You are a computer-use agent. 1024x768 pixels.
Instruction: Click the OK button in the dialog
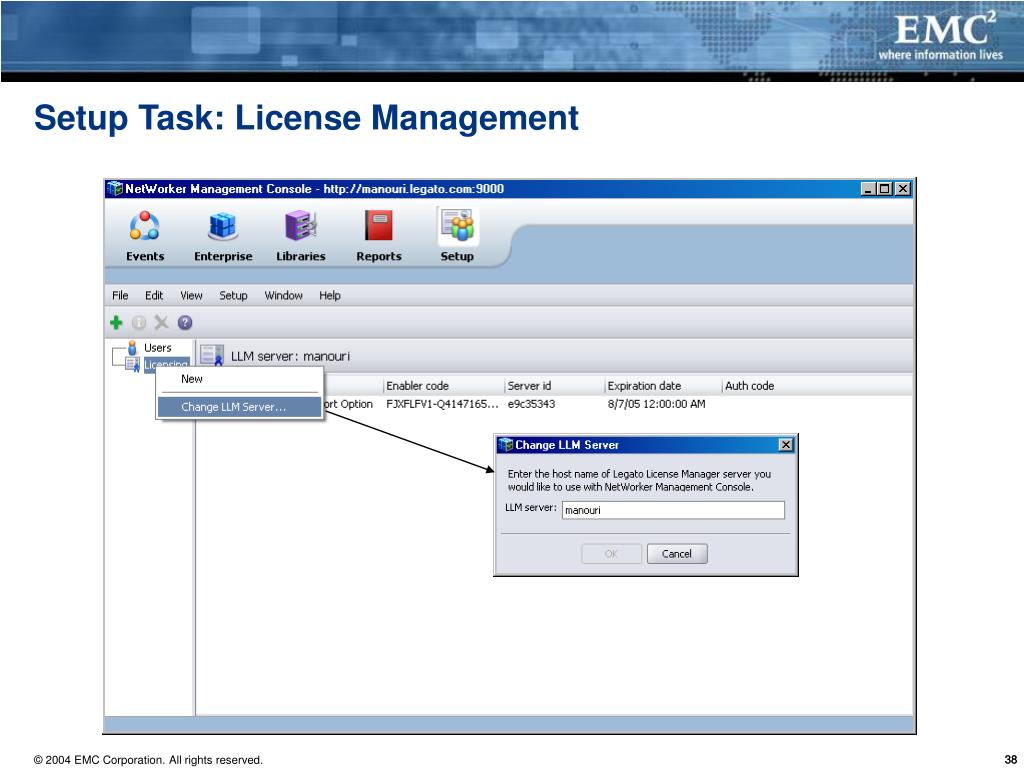[611, 554]
